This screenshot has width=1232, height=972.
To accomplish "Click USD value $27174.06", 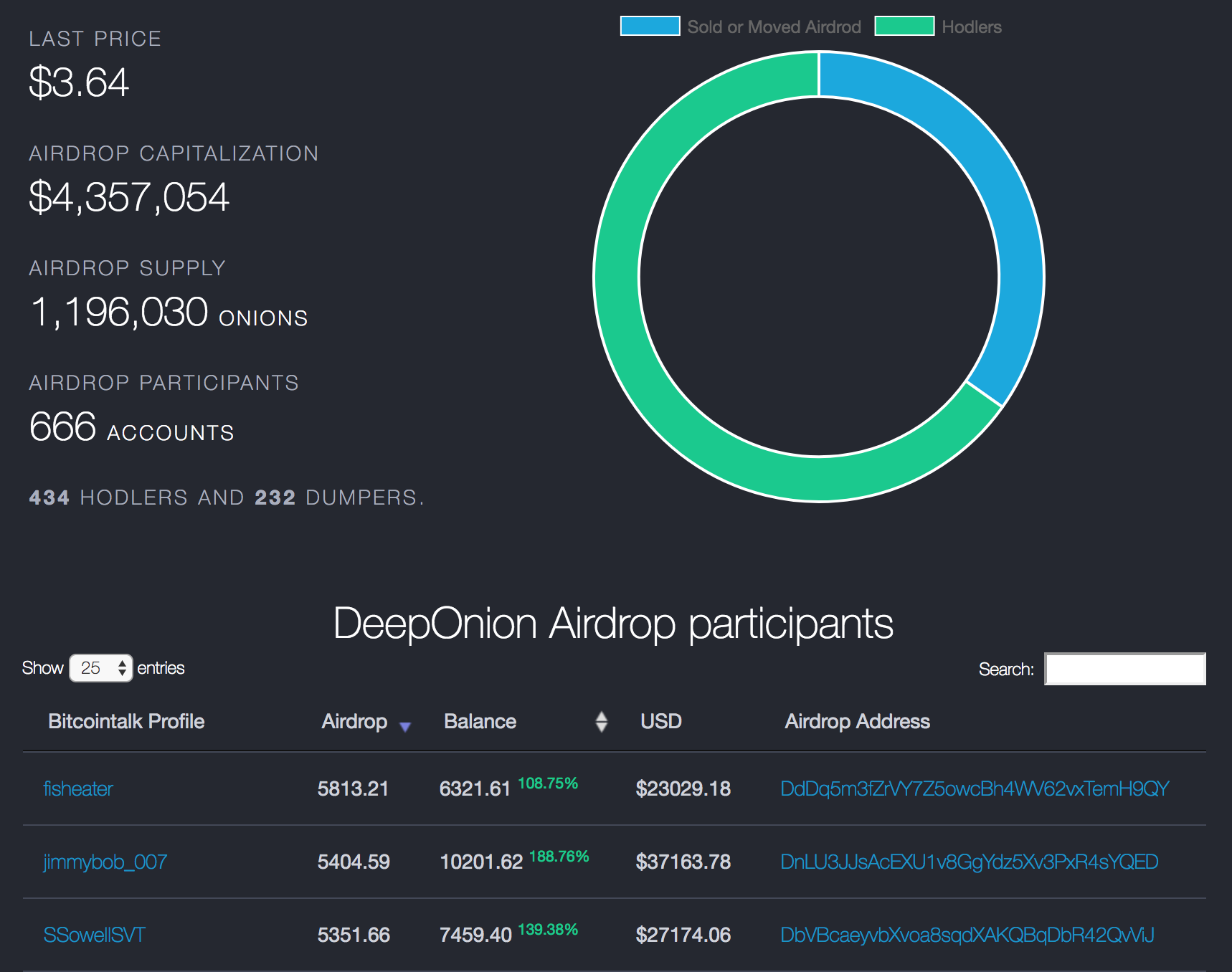I will 683,935.
